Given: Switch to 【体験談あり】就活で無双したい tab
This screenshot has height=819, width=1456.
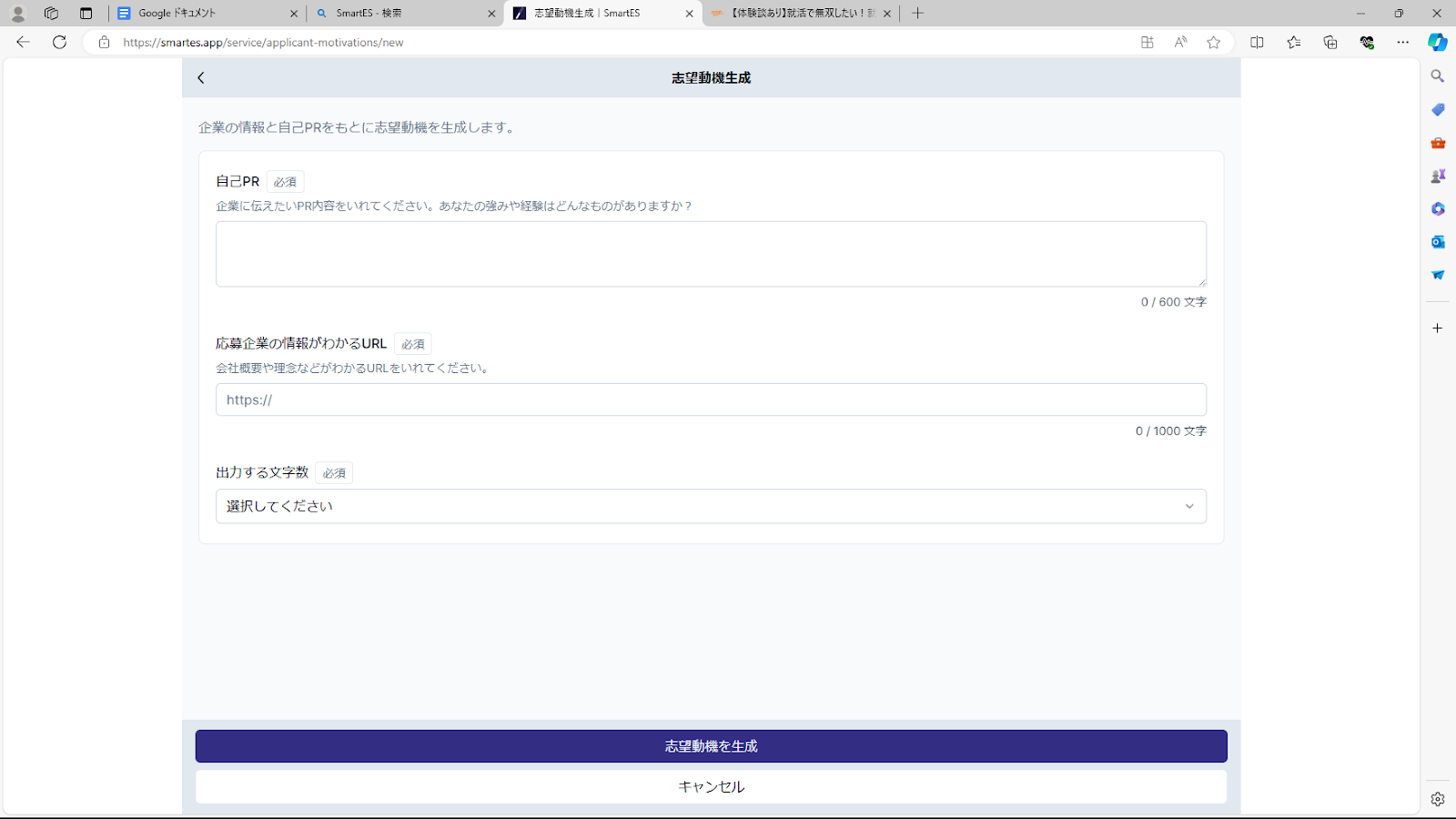Looking at the screenshot, I should pos(801,14).
